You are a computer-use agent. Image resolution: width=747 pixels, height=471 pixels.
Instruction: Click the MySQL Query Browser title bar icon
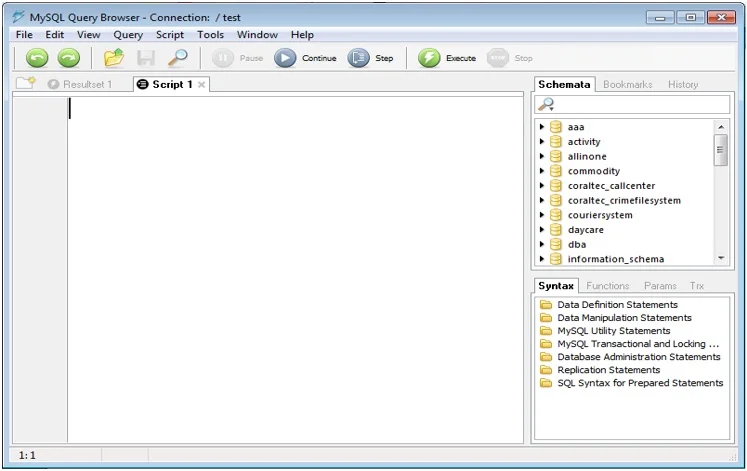pos(18,17)
